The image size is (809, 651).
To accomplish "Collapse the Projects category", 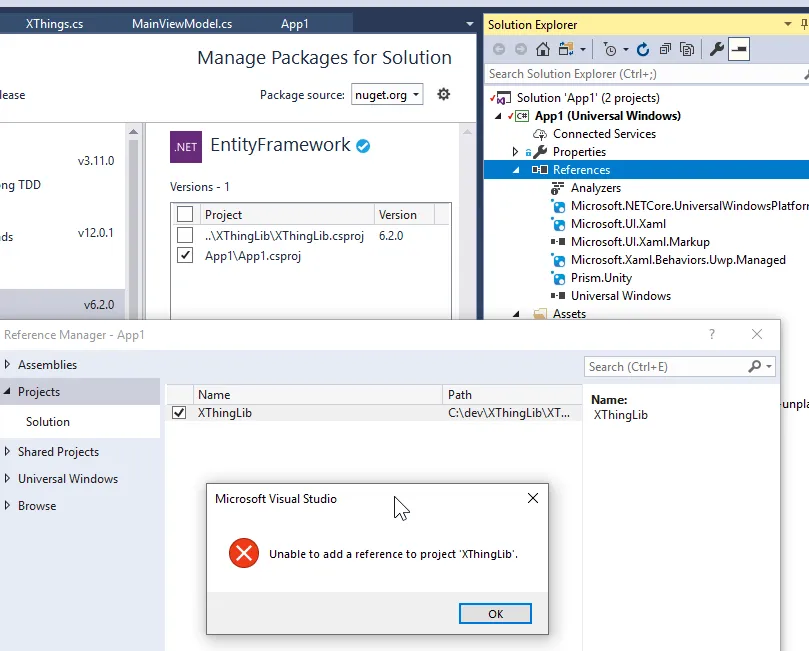I will pyautogui.click(x=7, y=392).
